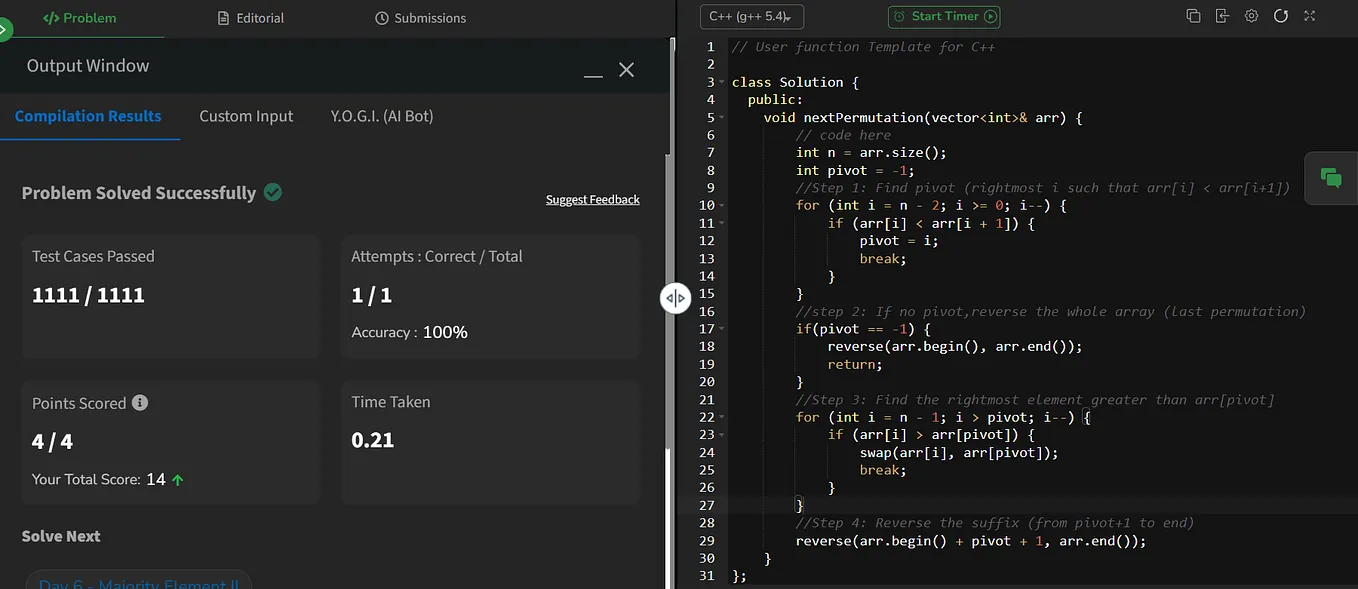Screen dimensions: 1358x589
Task: Click the Problem lightning-code icon
Action: pos(52,17)
